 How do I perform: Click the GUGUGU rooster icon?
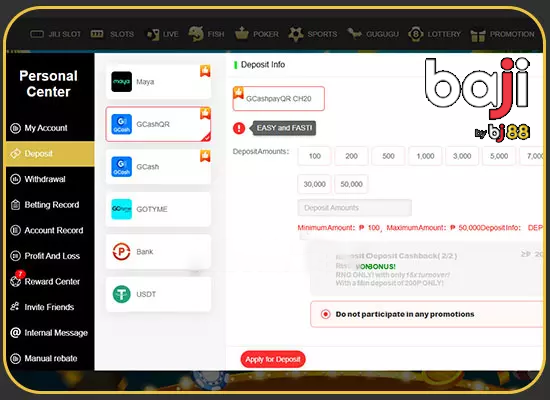(355, 34)
